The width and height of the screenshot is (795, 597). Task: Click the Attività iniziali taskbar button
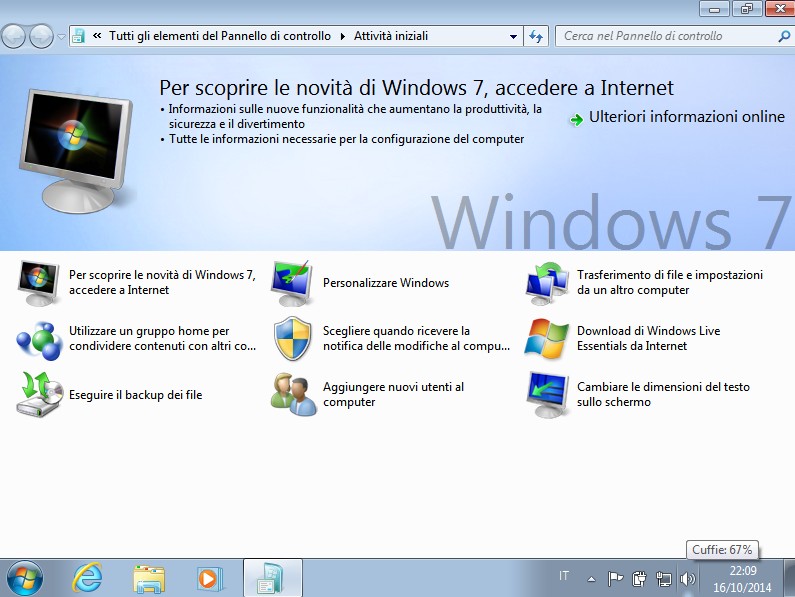click(273, 578)
